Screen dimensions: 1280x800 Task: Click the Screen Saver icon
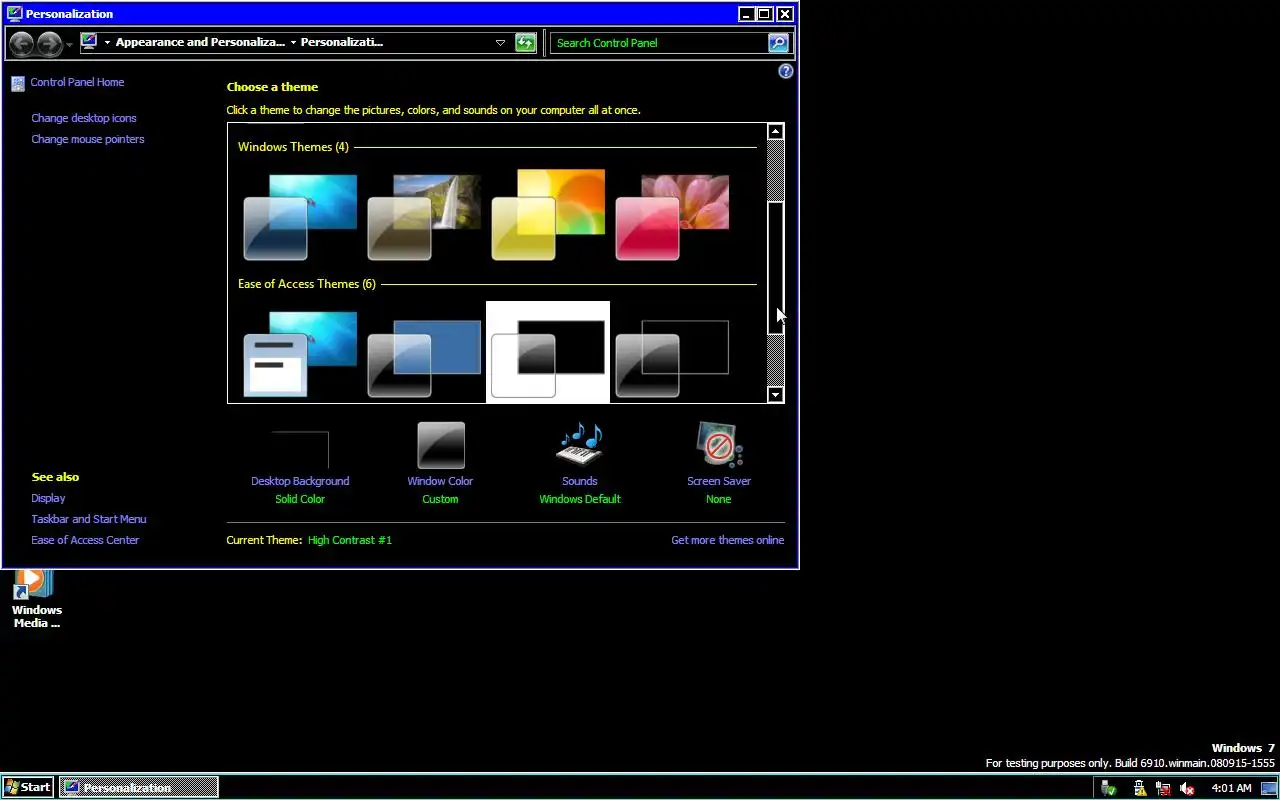click(x=719, y=445)
